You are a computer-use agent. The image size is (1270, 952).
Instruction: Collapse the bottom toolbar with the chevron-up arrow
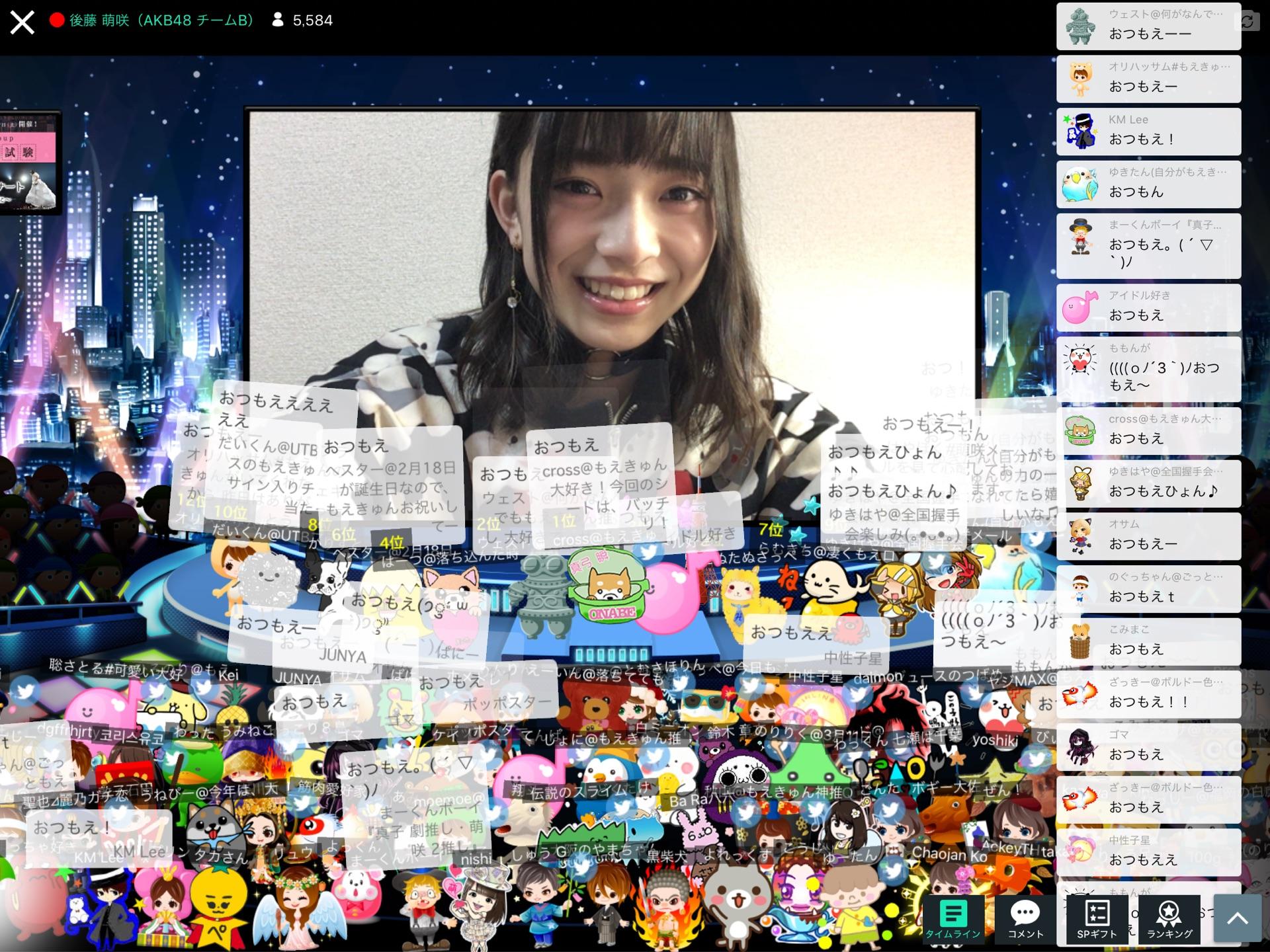tap(1237, 919)
